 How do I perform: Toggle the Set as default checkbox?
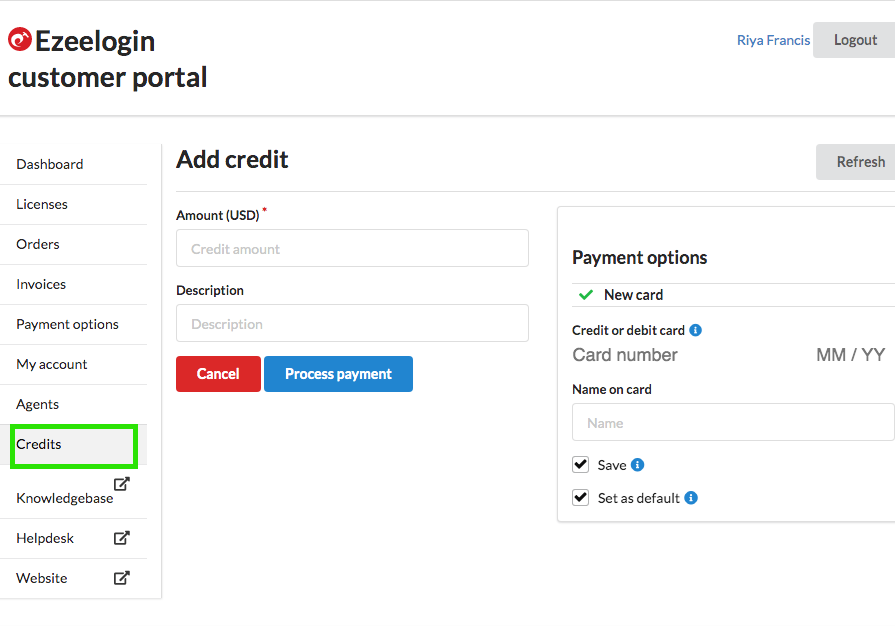pos(580,498)
